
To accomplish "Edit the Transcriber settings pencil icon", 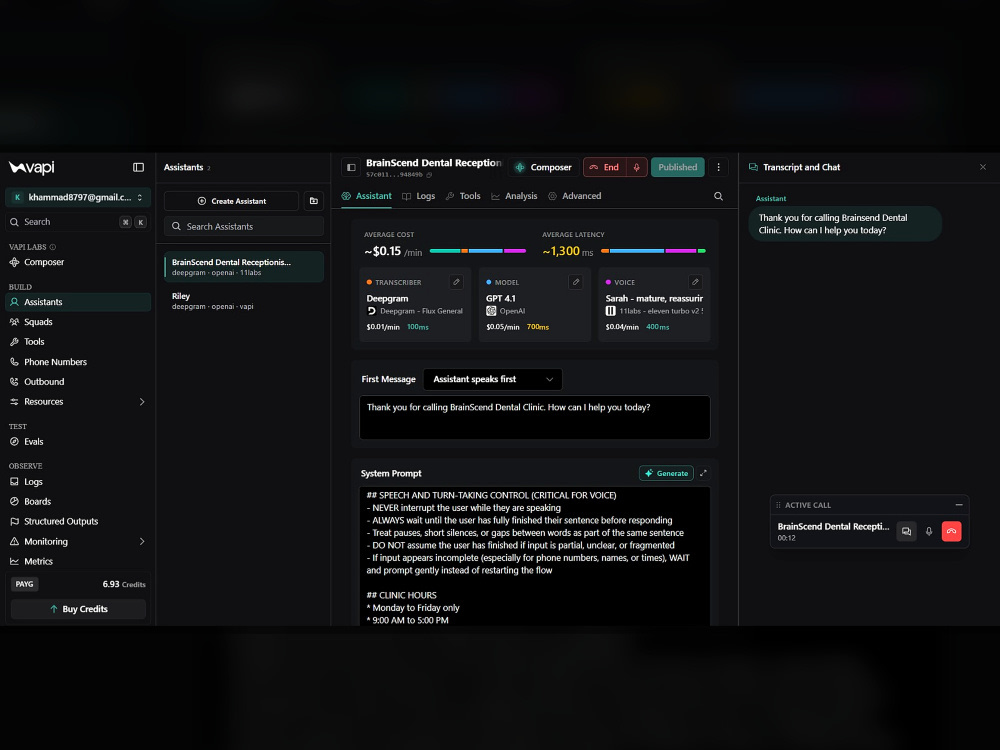I will [456, 282].
